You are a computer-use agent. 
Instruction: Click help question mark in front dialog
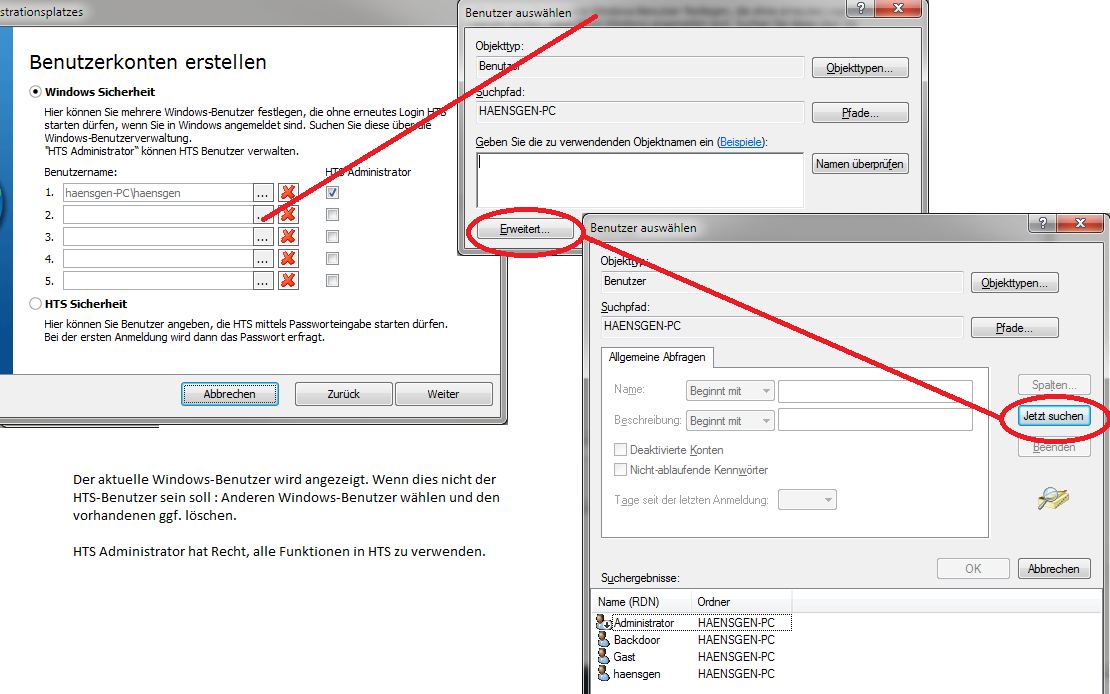1043,223
